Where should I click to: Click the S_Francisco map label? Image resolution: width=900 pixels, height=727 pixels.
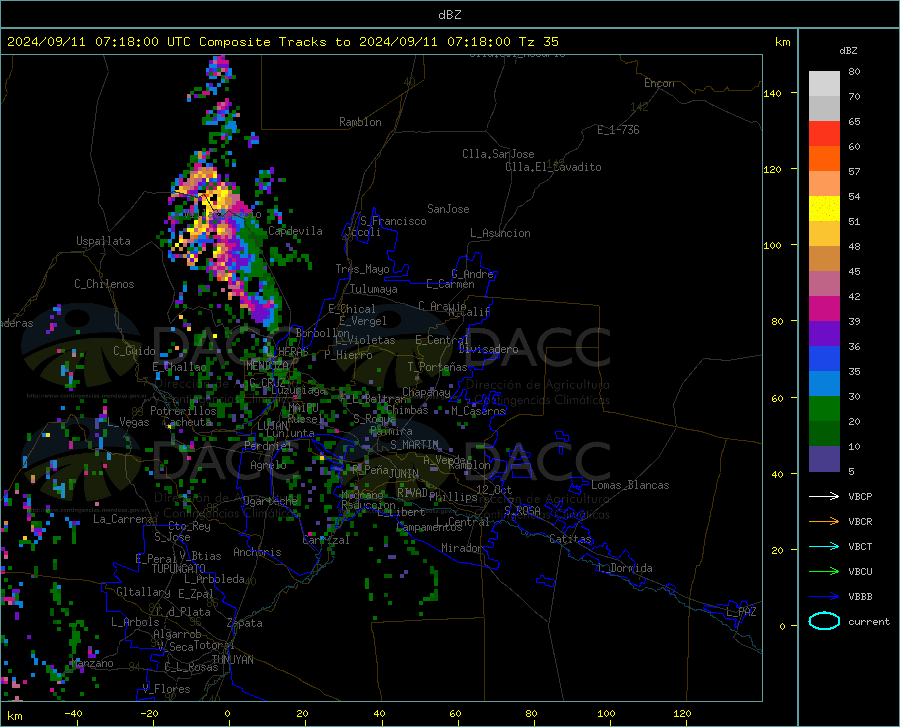point(393,221)
